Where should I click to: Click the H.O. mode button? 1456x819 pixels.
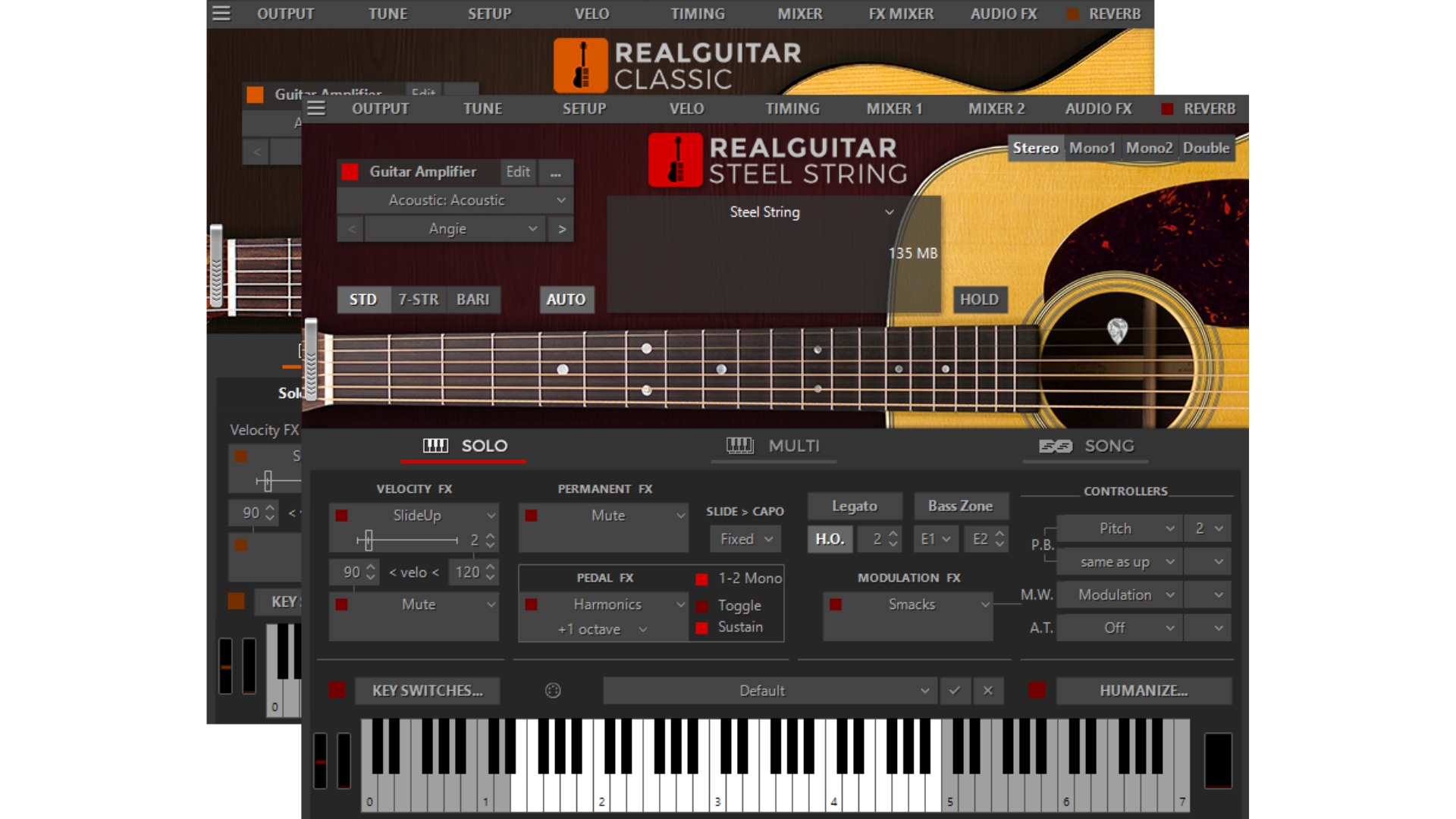tap(830, 539)
